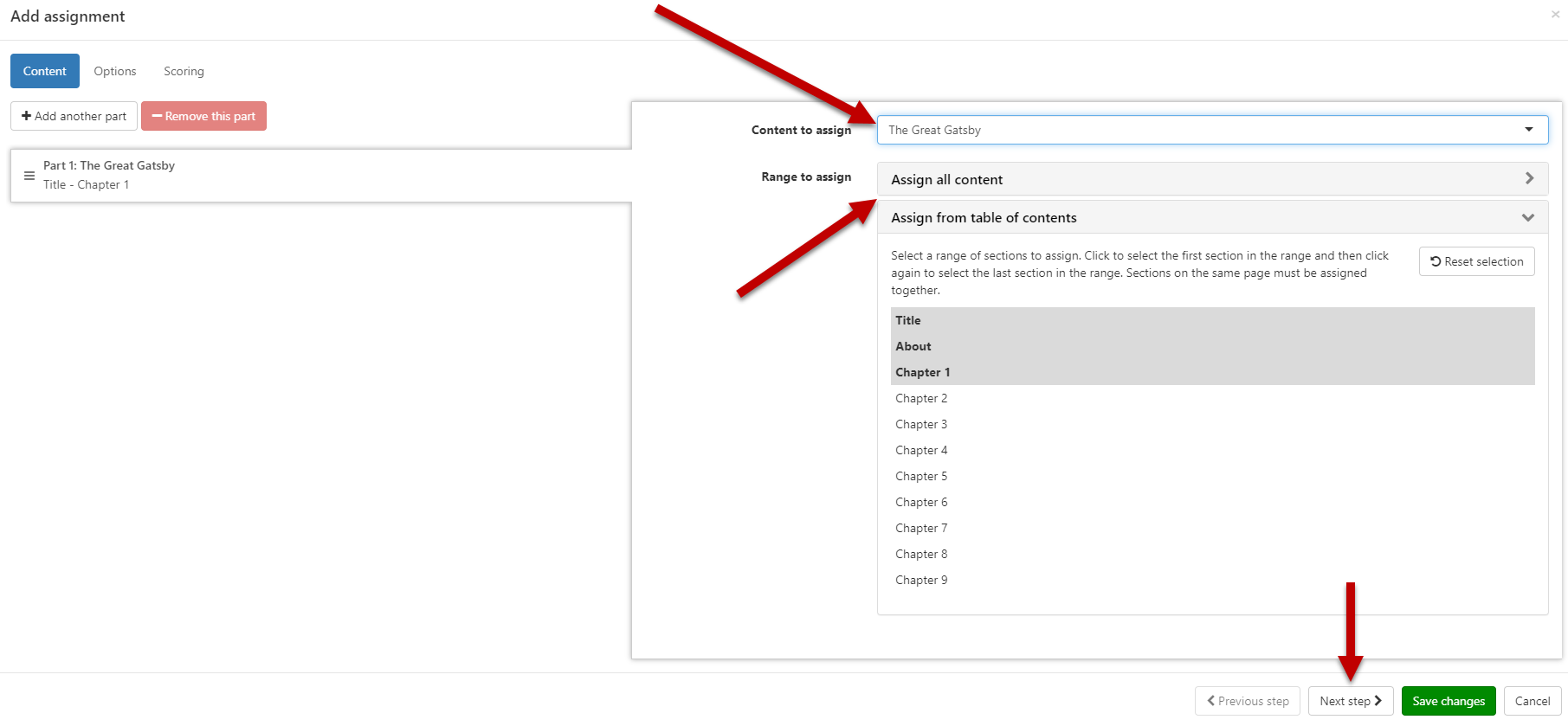Cancel the assignment dialog
The width and height of the screenshot is (1568, 726).
pos(1533,701)
